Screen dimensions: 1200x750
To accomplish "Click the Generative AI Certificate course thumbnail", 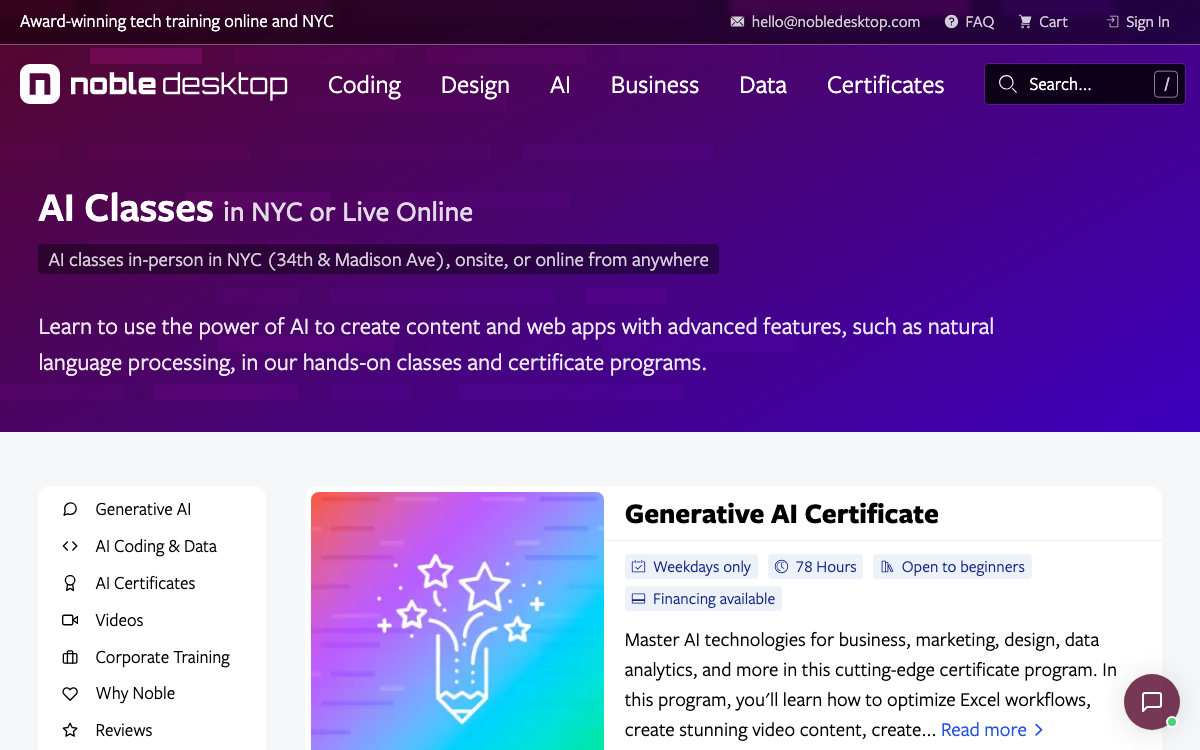I will click(457, 621).
